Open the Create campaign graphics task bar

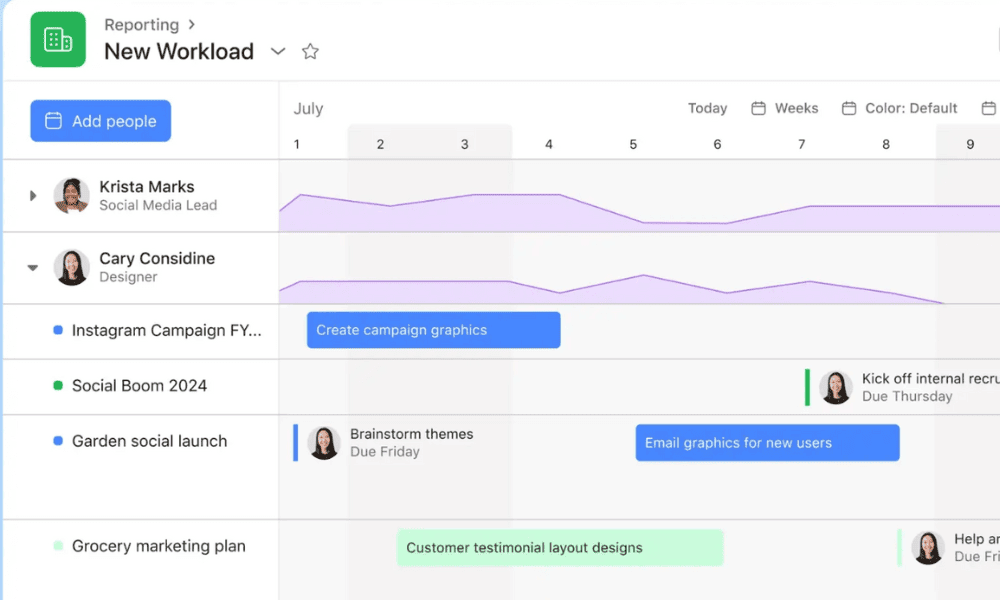[433, 330]
